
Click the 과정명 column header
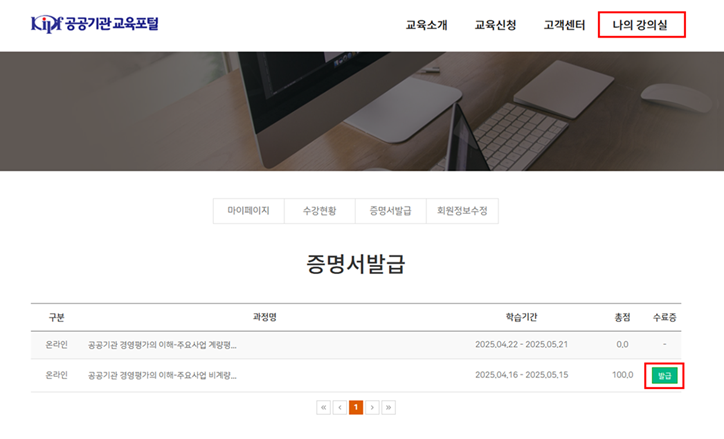(264, 317)
